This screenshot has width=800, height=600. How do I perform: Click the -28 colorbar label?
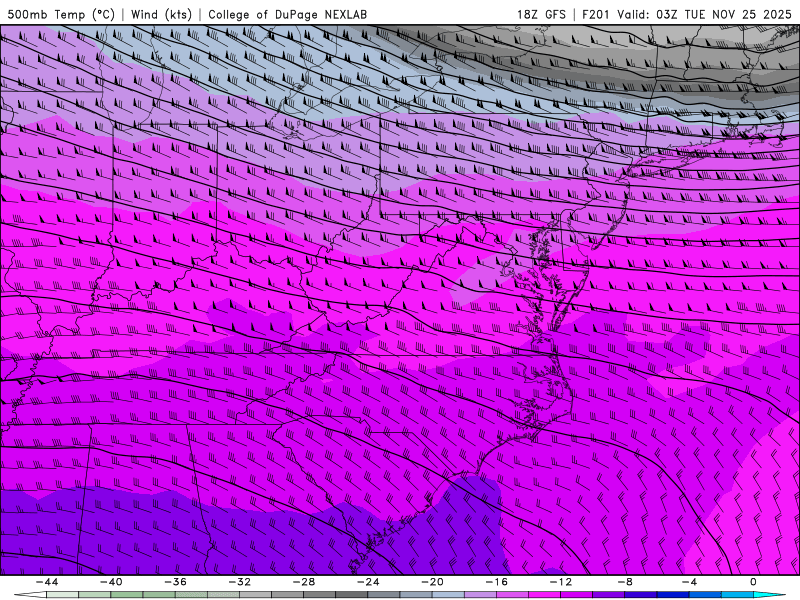pos(304,582)
